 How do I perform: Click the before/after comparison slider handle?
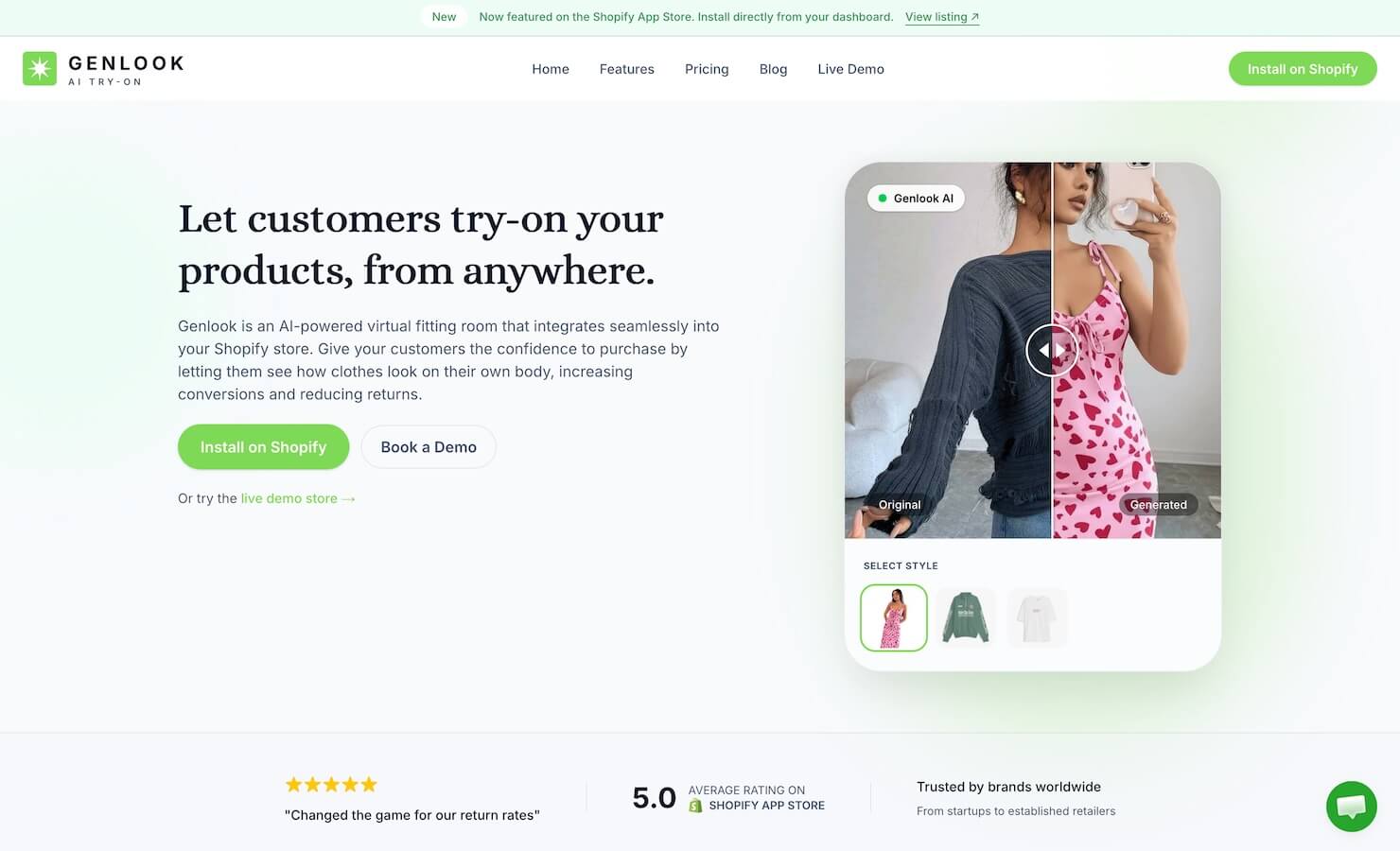click(x=1052, y=350)
